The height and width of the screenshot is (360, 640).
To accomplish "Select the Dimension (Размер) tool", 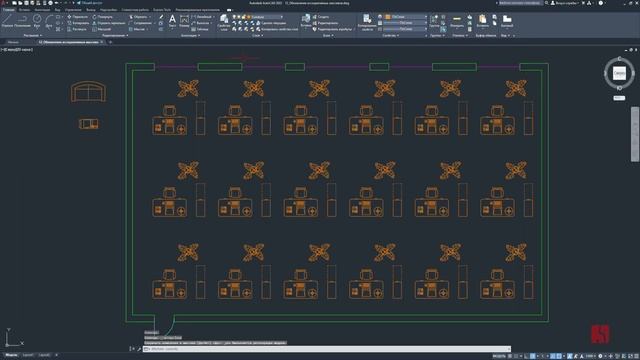I will pyautogui.click(x=184, y=21).
